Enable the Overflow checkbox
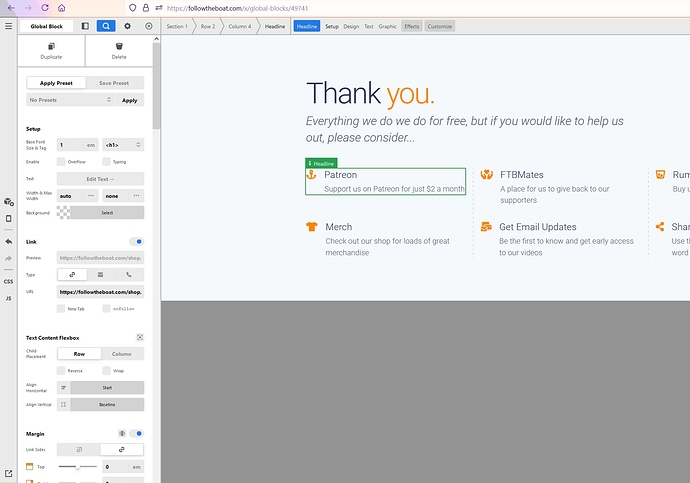The height and width of the screenshot is (483, 690). tap(61, 161)
